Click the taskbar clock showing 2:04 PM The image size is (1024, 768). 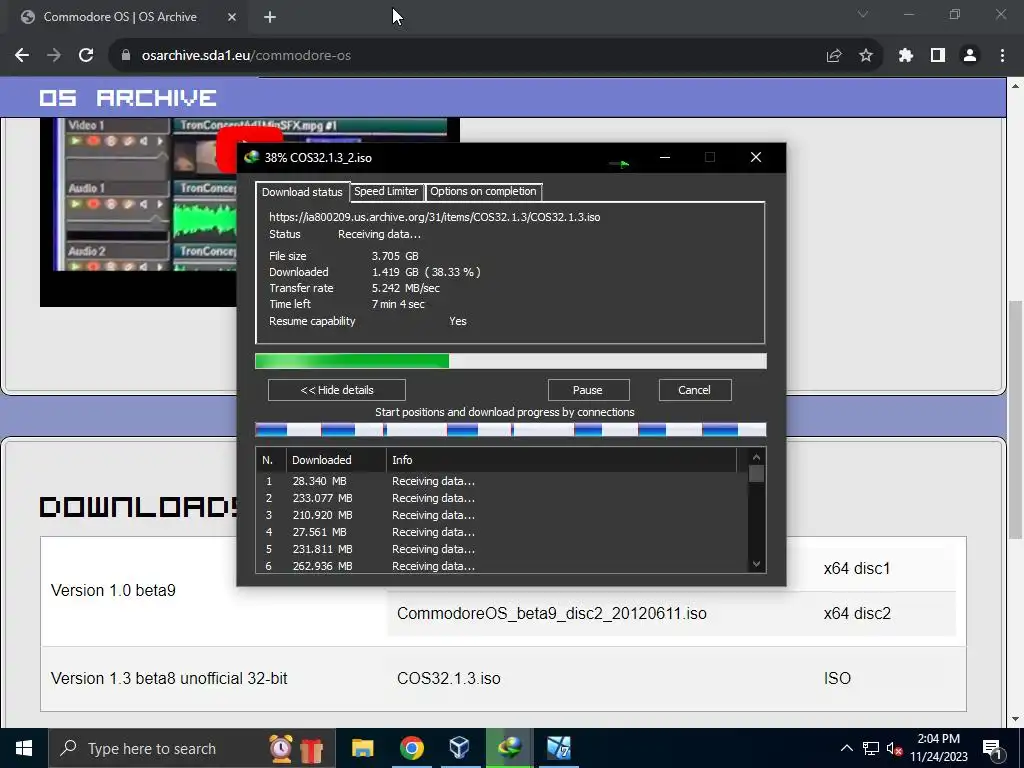(938, 748)
